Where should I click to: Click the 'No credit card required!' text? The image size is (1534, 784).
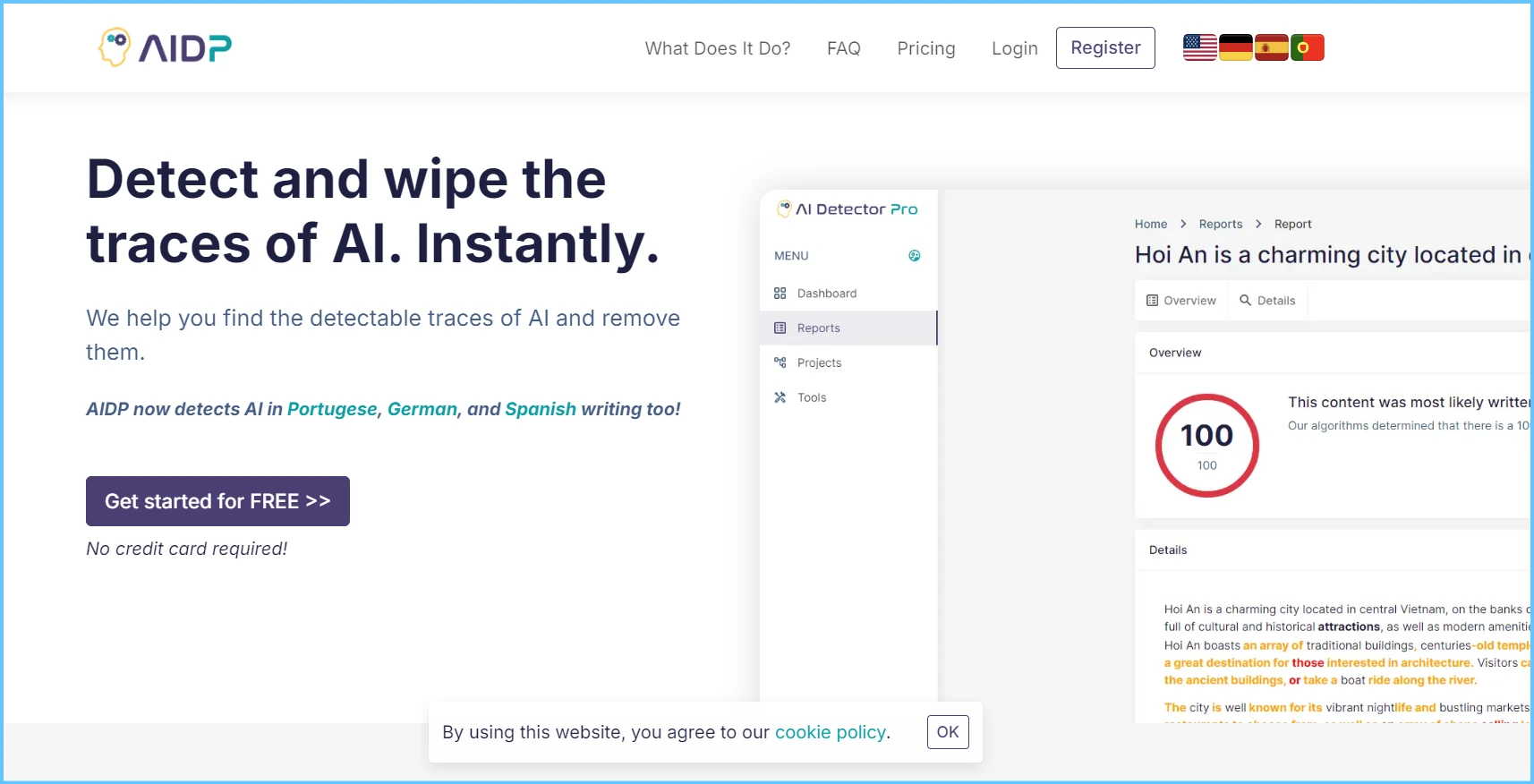click(187, 549)
